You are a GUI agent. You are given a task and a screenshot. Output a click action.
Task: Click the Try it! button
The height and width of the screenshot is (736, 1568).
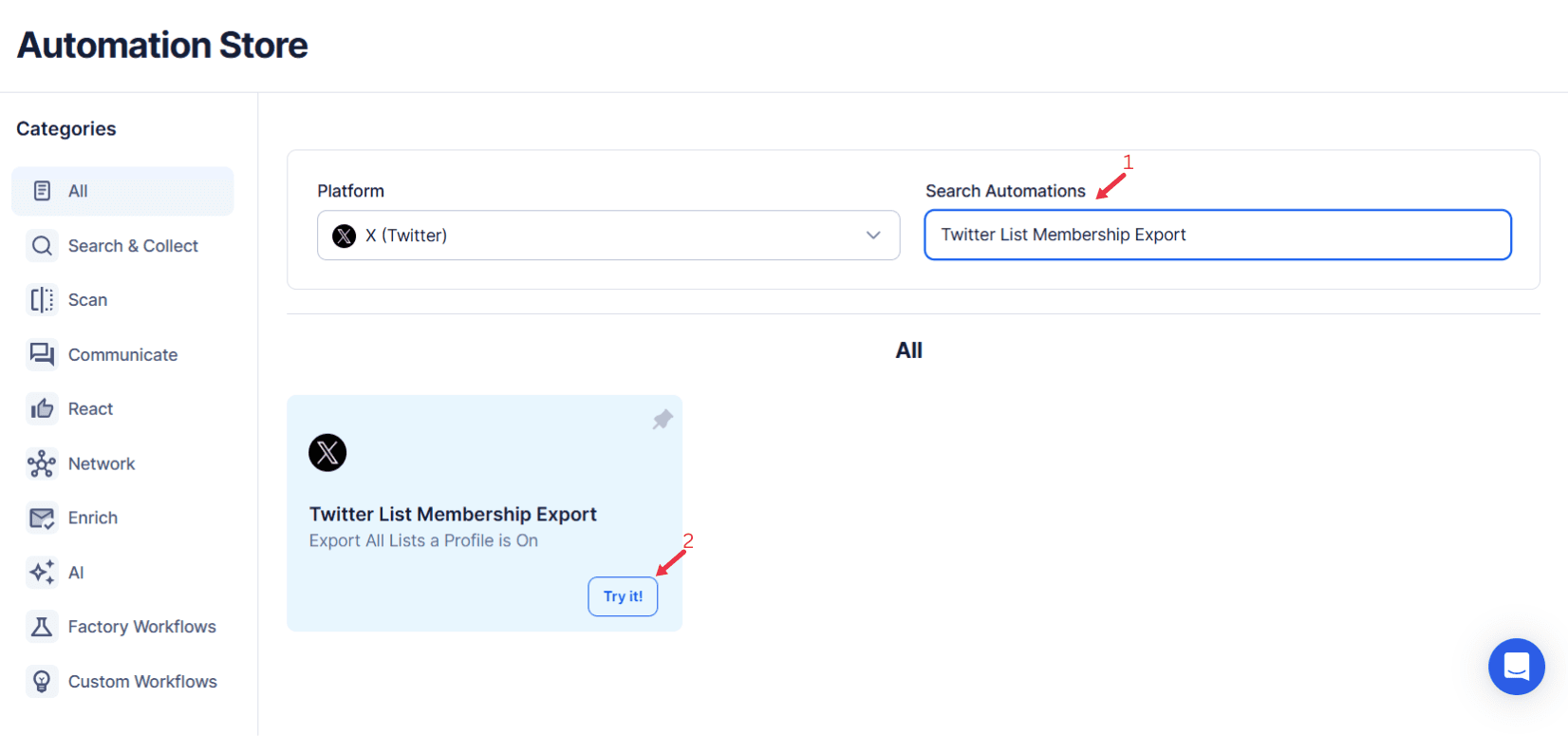[623, 595]
